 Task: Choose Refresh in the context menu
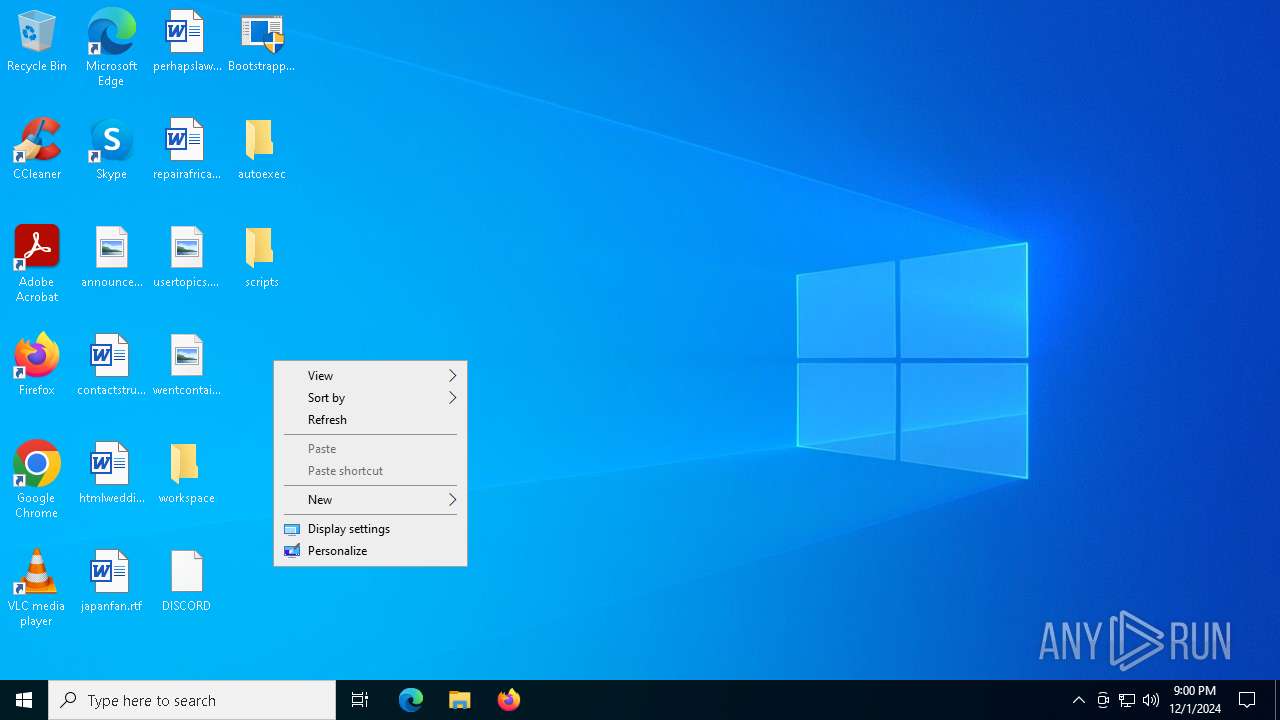tap(370, 420)
